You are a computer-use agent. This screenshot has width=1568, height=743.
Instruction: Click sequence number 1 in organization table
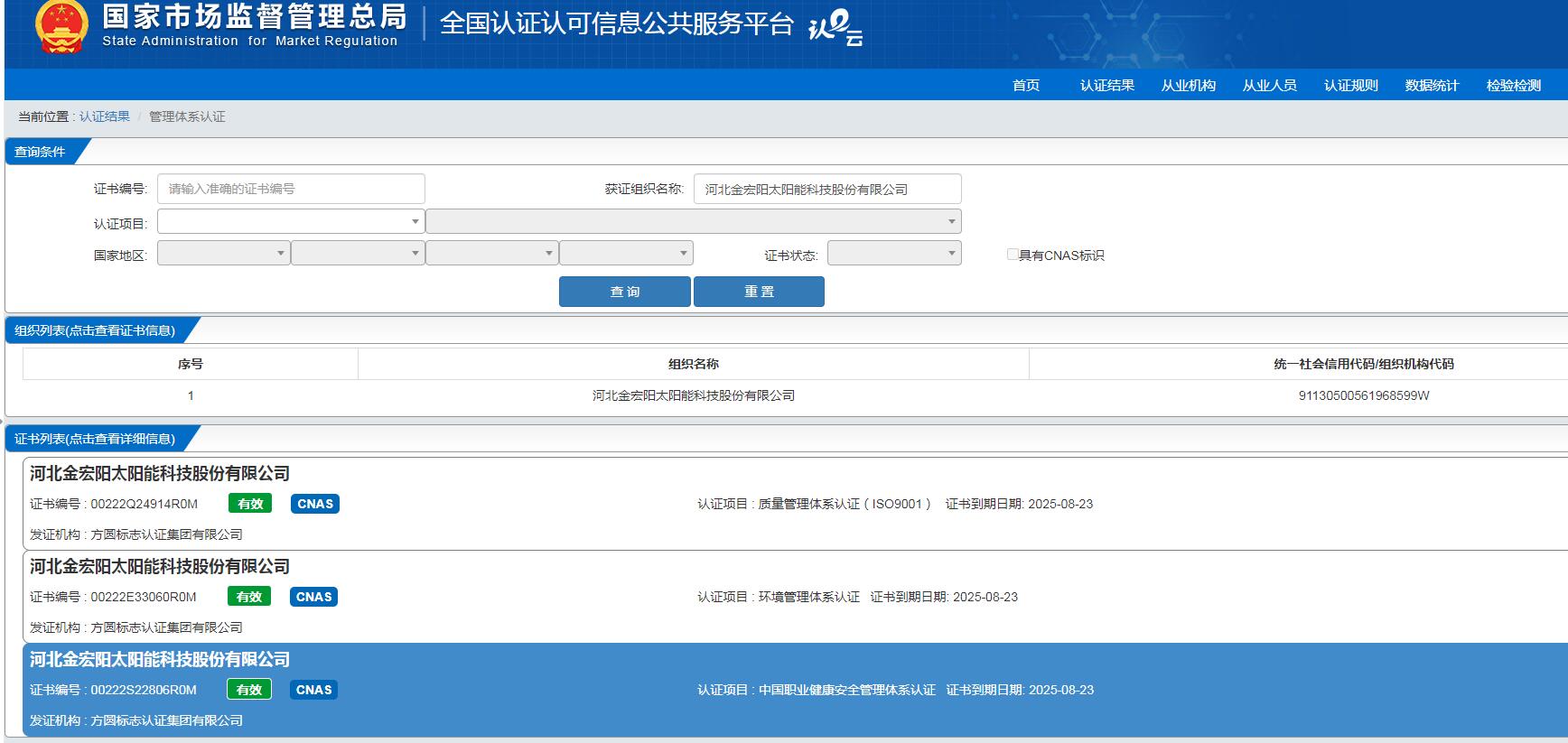191,395
